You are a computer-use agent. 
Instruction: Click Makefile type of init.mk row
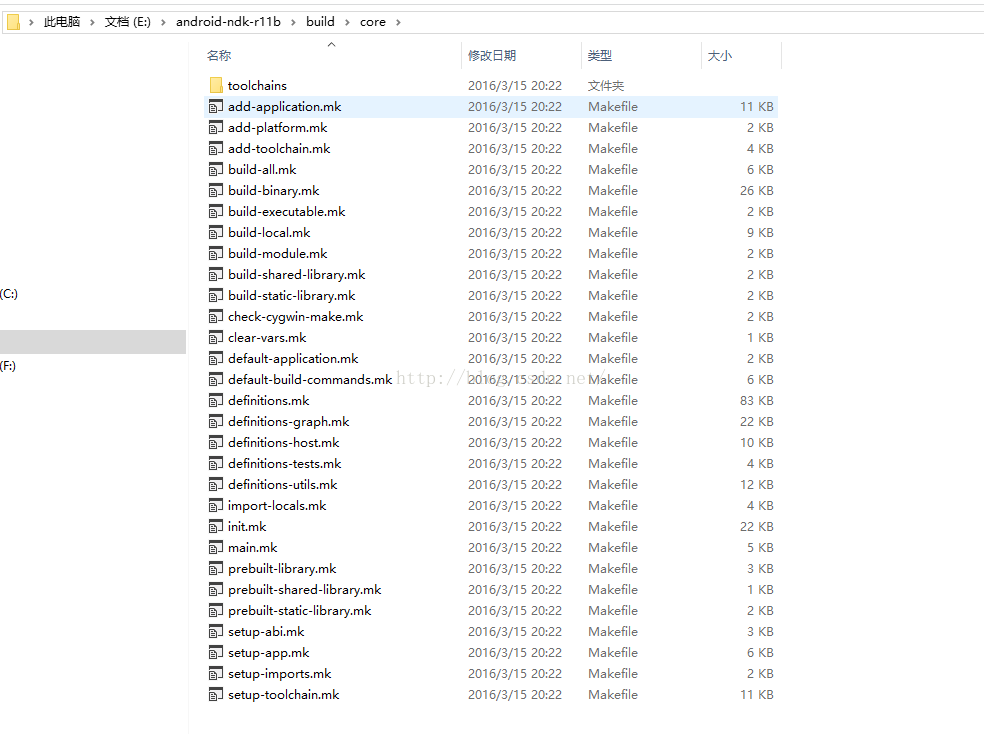coord(612,527)
